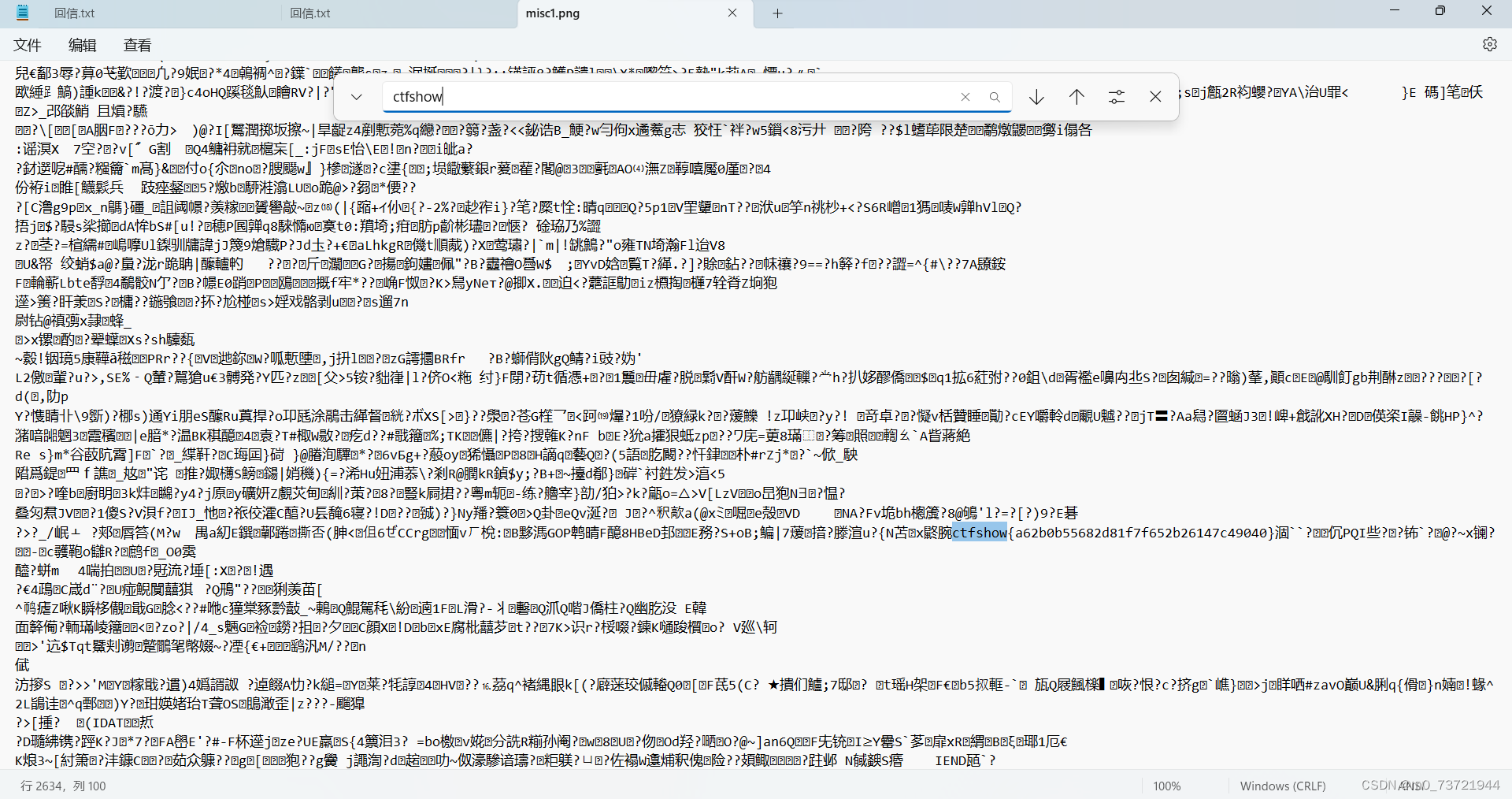
Task: Jump to next ctfshow search match
Action: click(x=1036, y=96)
